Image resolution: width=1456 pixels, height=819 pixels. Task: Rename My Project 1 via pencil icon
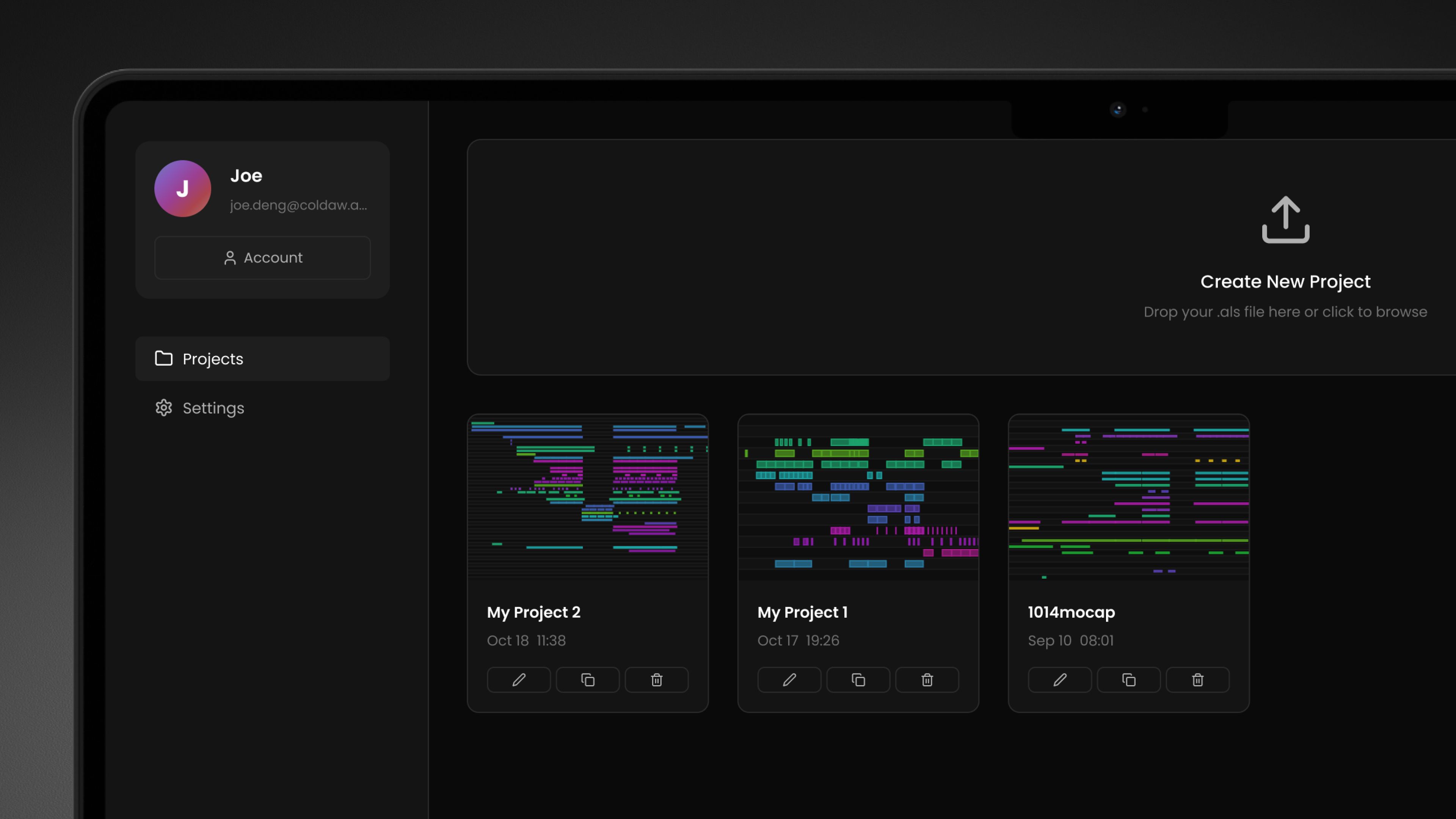(789, 679)
